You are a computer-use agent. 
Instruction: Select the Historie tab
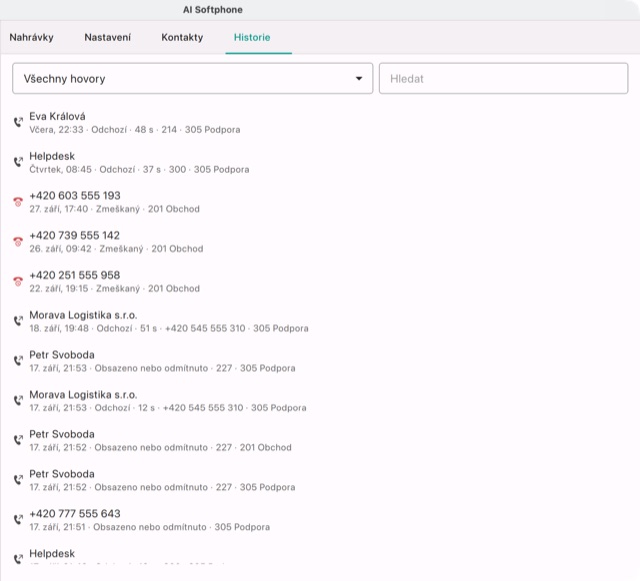pyautogui.click(x=252, y=38)
